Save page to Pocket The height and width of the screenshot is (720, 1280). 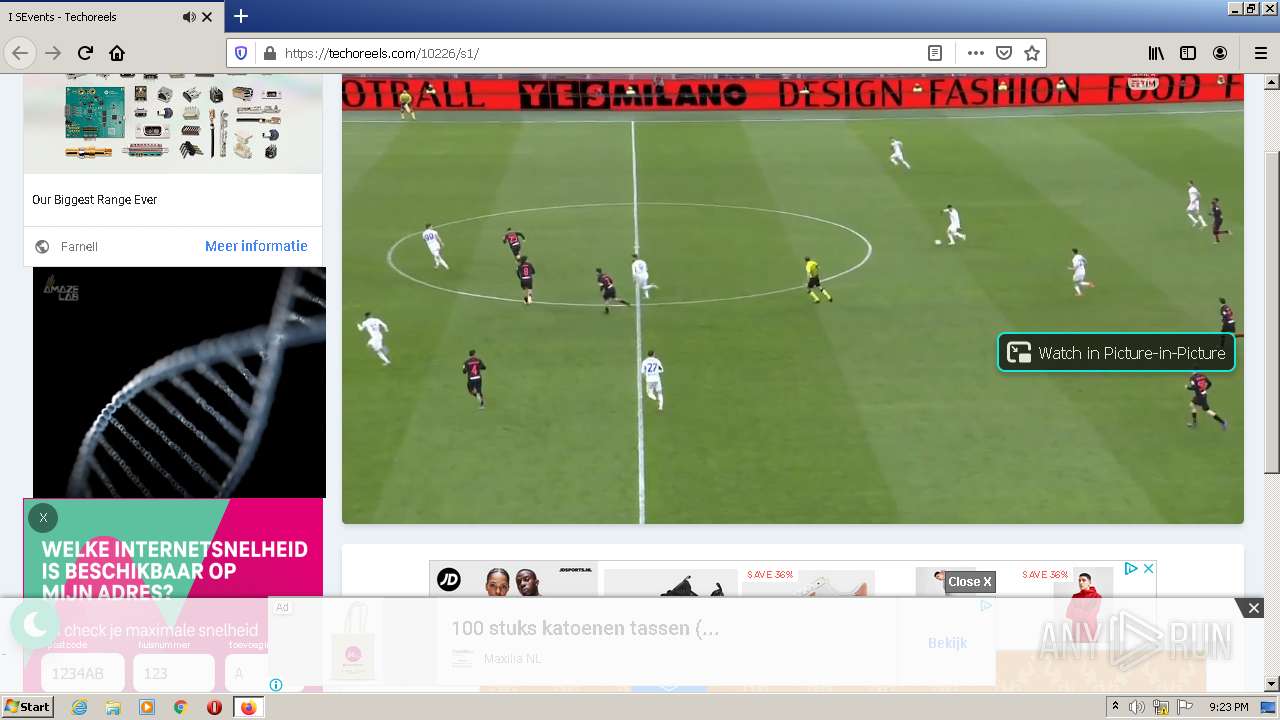pyautogui.click(x=1004, y=53)
